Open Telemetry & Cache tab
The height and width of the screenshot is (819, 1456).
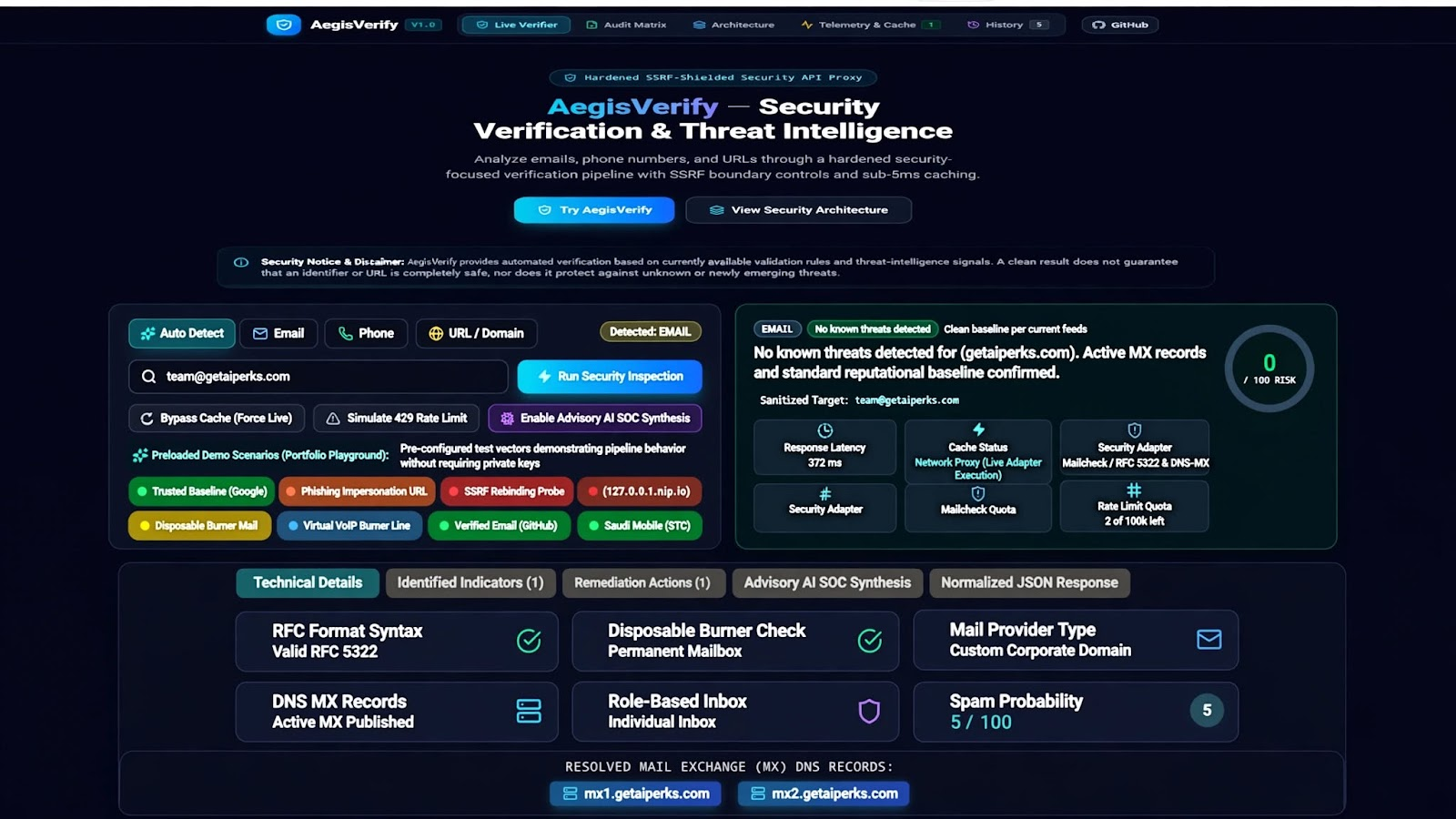point(870,25)
